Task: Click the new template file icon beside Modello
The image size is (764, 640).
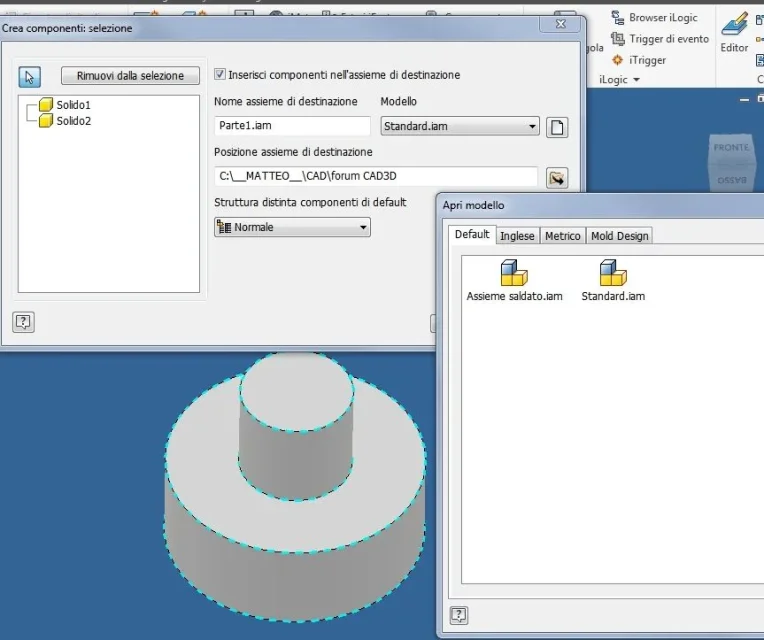Action: click(557, 128)
